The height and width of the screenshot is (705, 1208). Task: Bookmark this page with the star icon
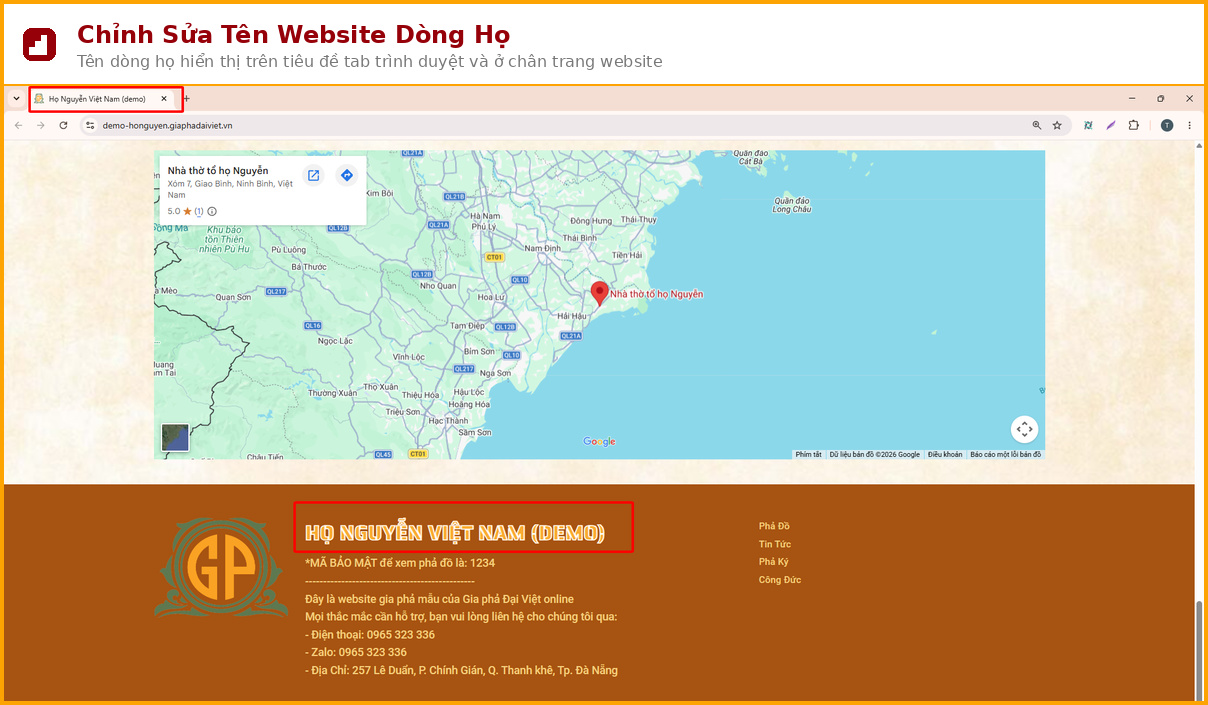pos(1057,125)
